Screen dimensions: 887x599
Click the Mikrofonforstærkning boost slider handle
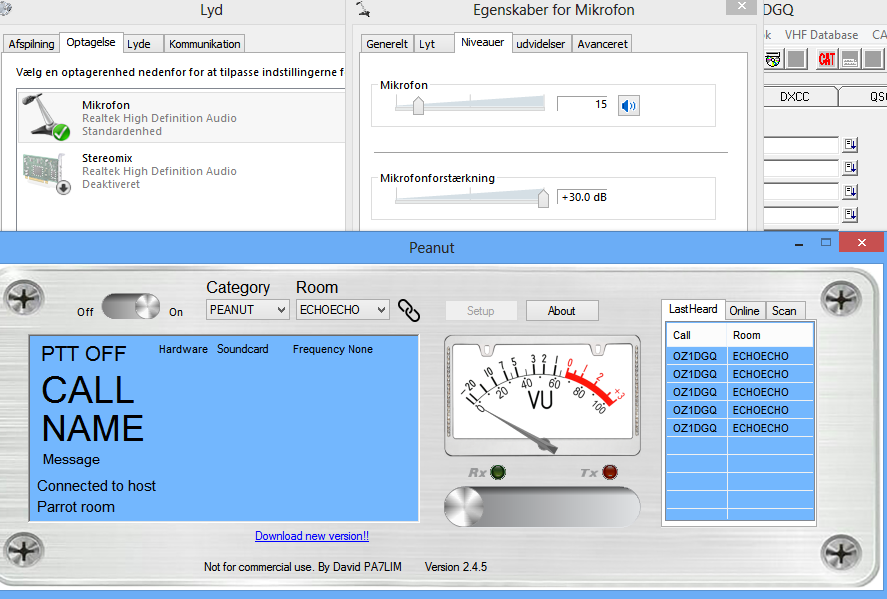click(x=543, y=199)
